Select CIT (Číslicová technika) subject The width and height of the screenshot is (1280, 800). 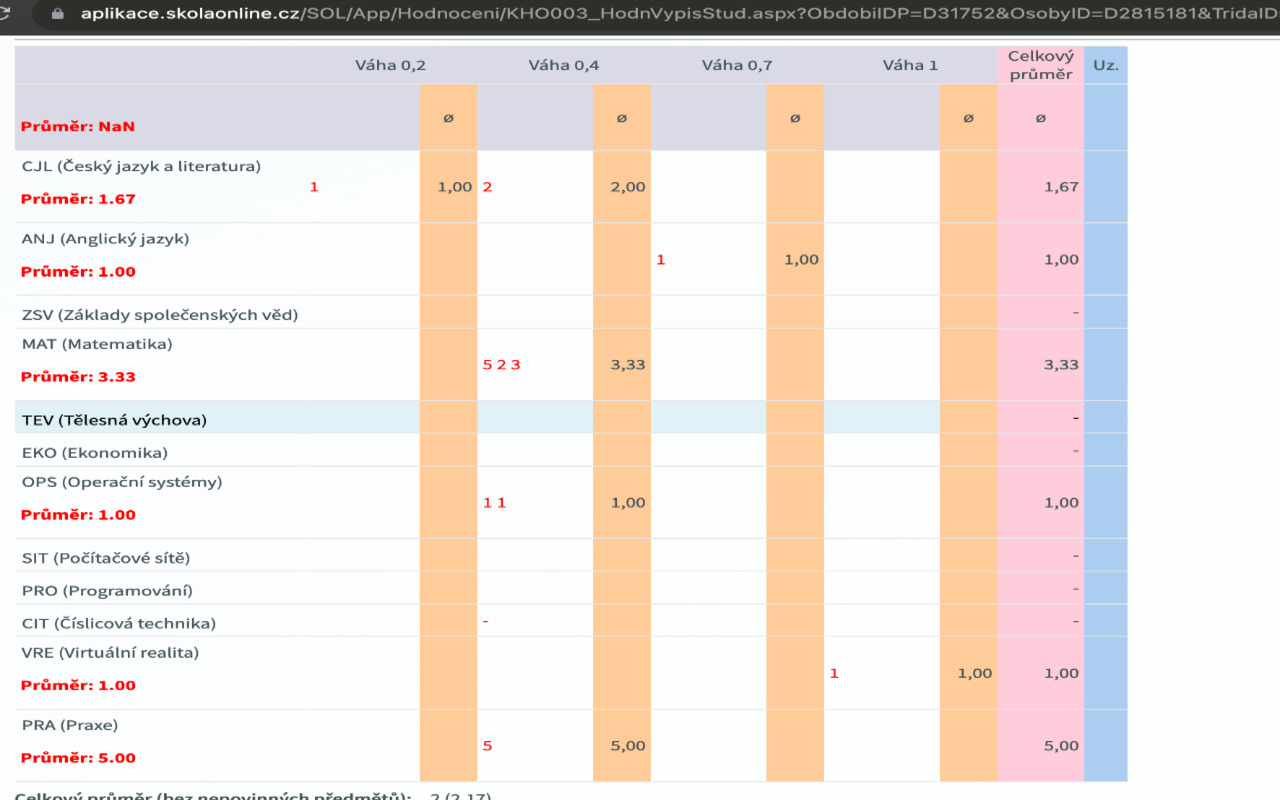coord(119,624)
